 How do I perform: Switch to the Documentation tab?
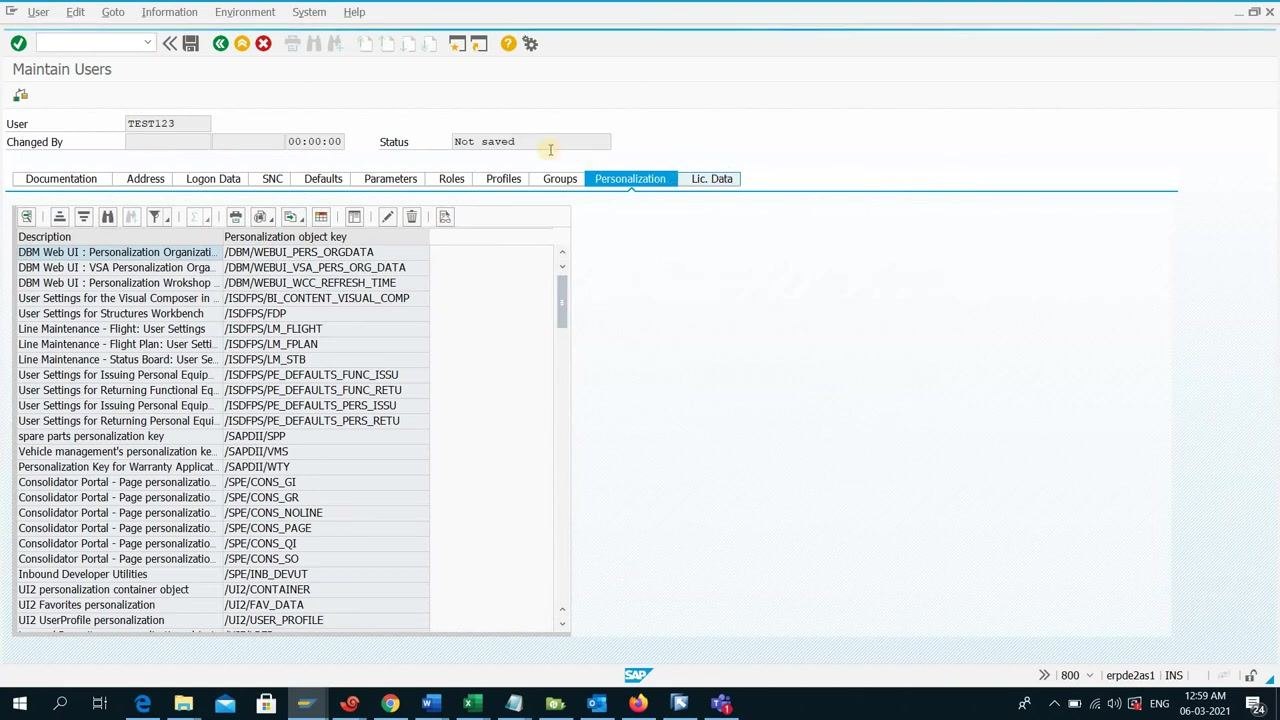coord(61,179)
